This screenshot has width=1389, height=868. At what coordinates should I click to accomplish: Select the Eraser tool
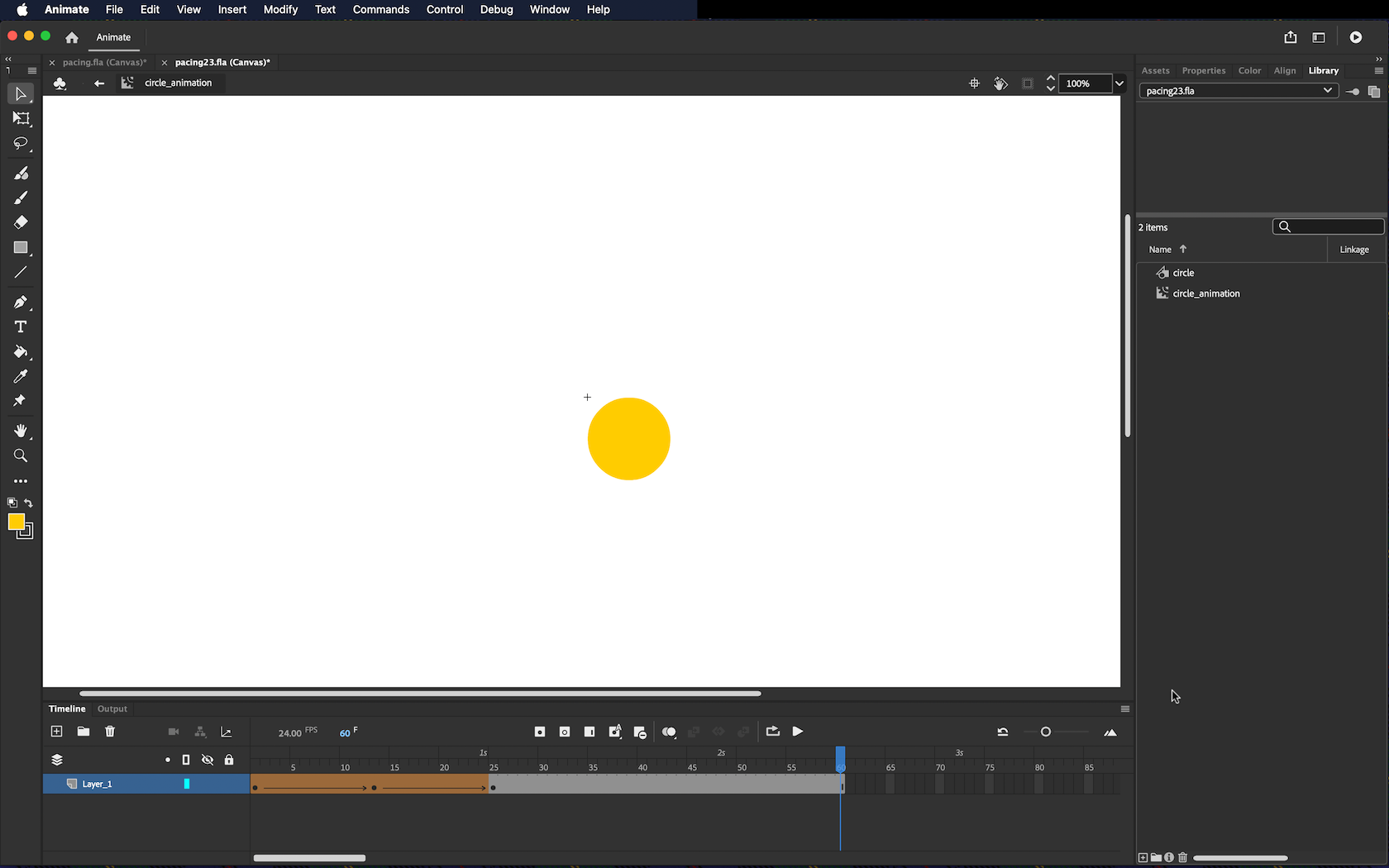tap(21, 222)
